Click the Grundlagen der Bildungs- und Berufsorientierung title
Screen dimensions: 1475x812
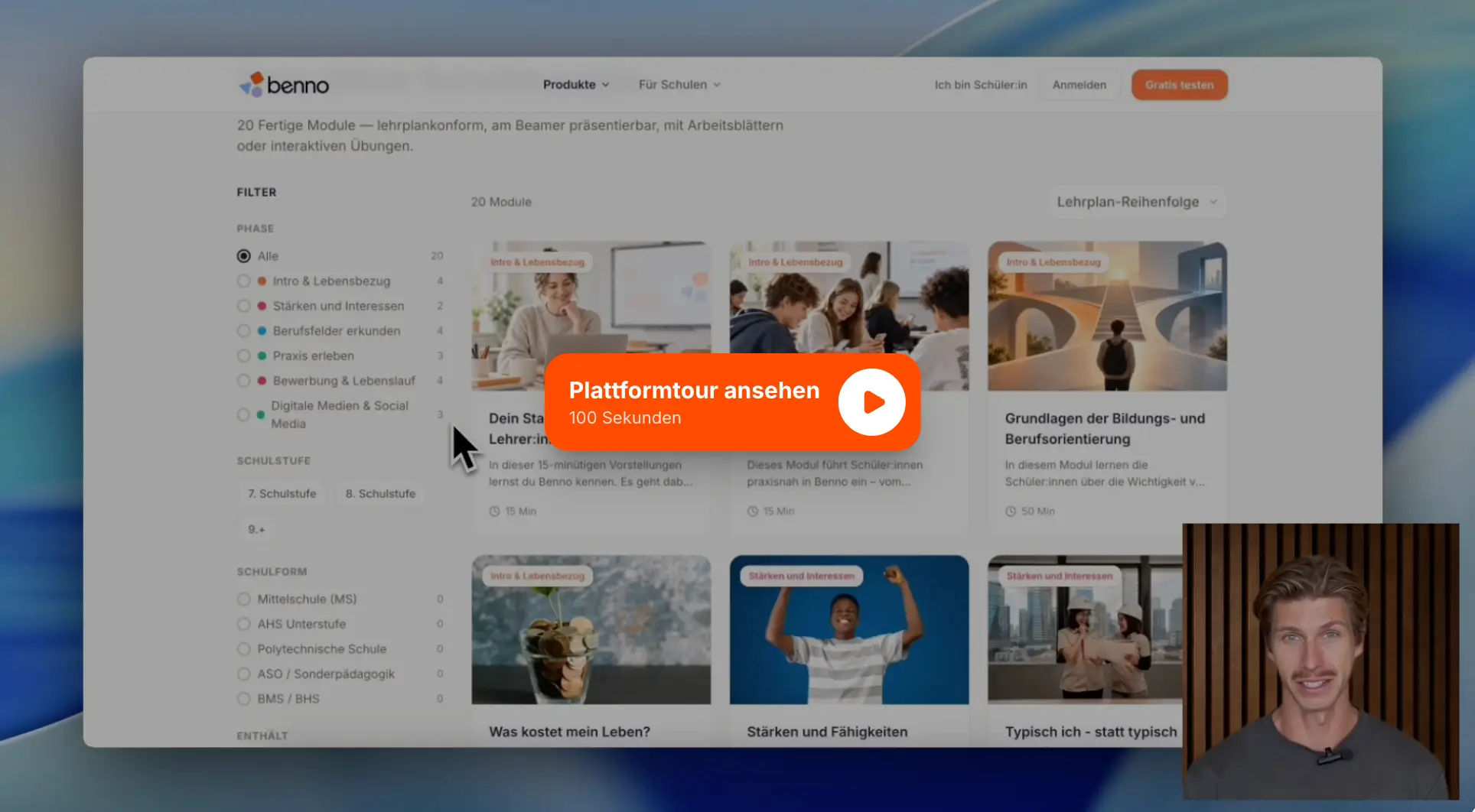pyautogui.click(x=1105, y=429)
